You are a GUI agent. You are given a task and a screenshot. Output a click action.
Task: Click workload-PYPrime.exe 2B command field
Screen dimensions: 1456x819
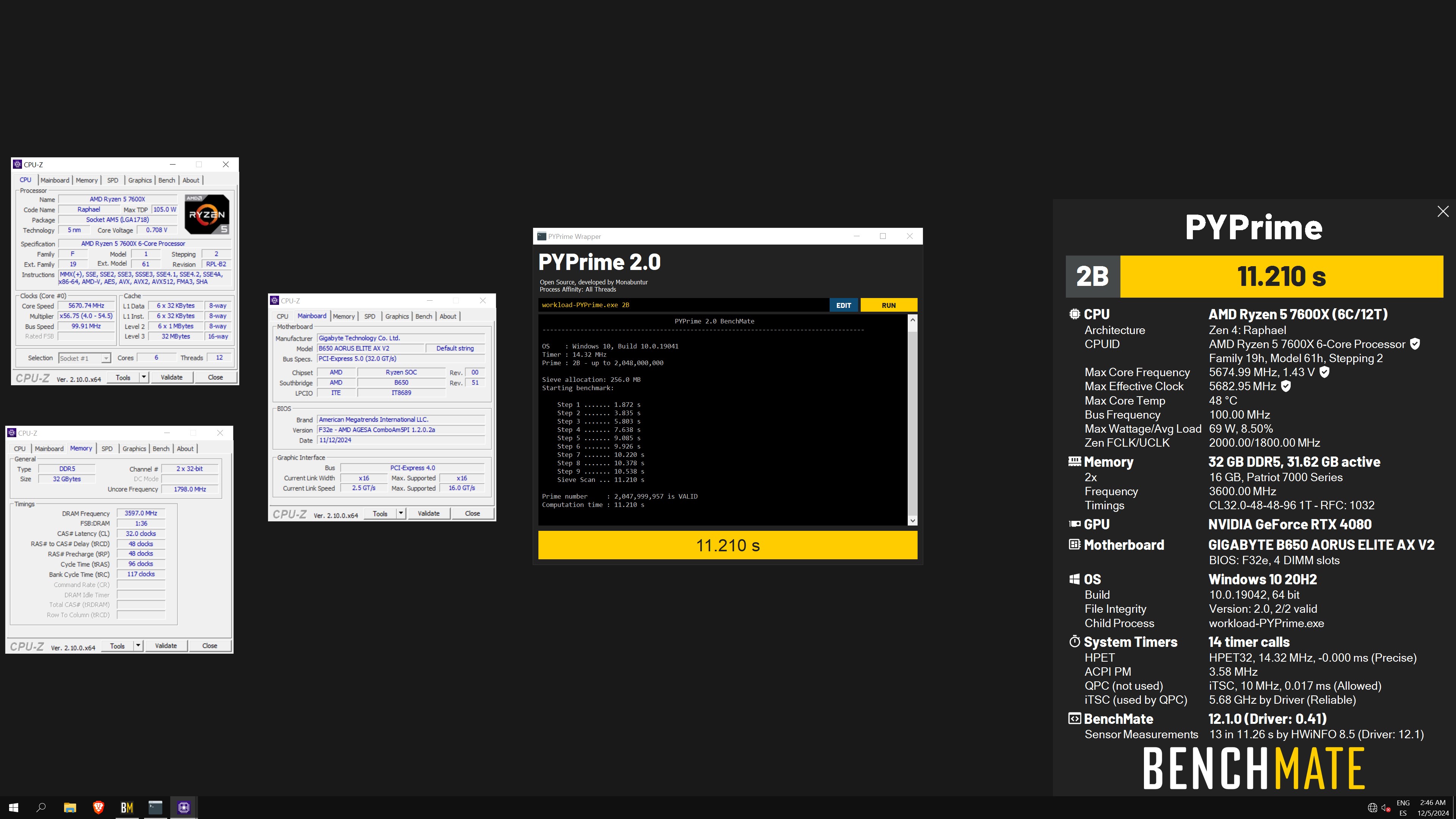click(x=683, y=305)
